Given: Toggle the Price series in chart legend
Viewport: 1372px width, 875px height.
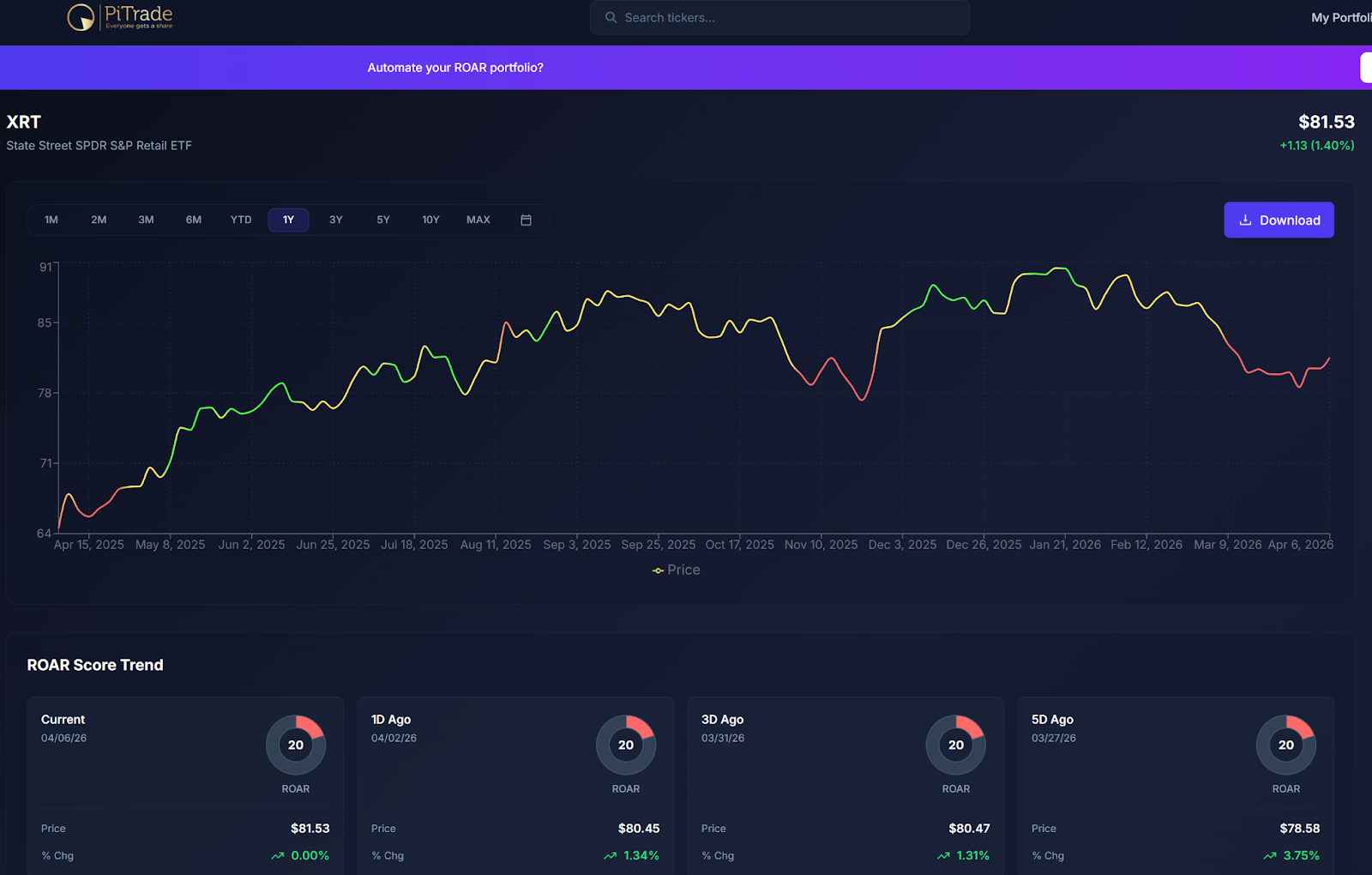Looking at the screenshot, I should pyautogui.click(x=676, y=570).
